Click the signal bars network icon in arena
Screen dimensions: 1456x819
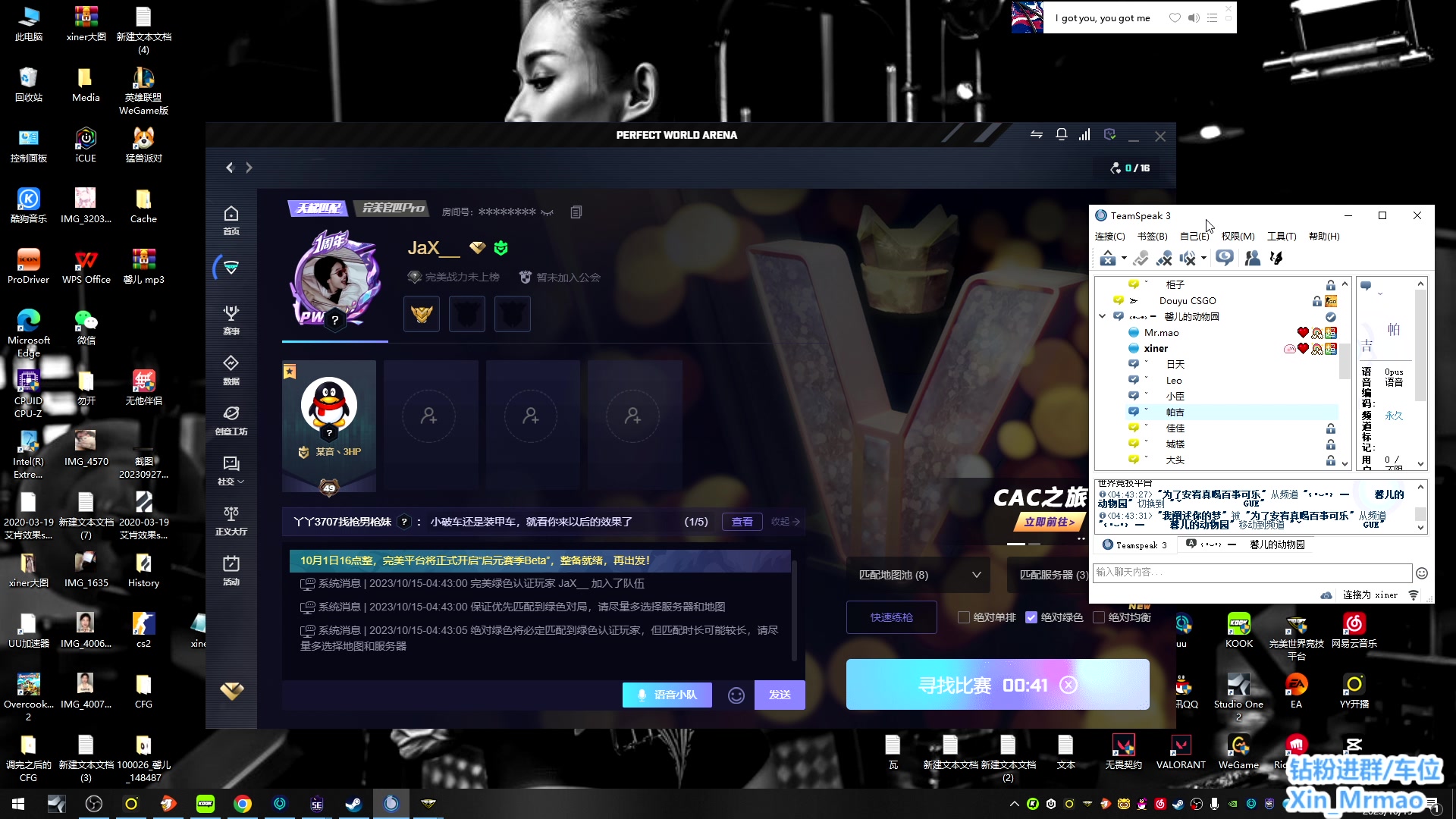click(x=1084, y=134)
